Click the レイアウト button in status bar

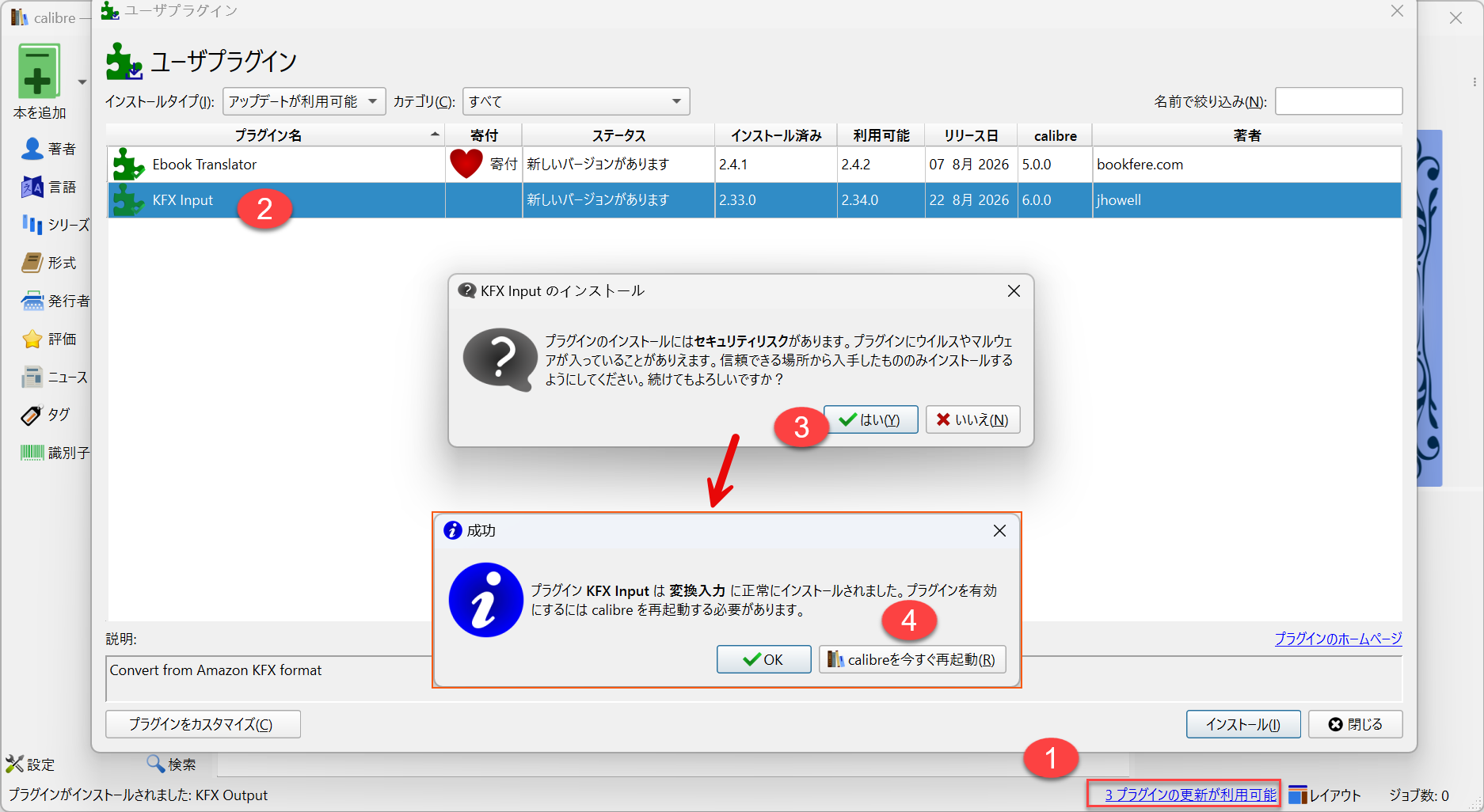click(1324, 795)
